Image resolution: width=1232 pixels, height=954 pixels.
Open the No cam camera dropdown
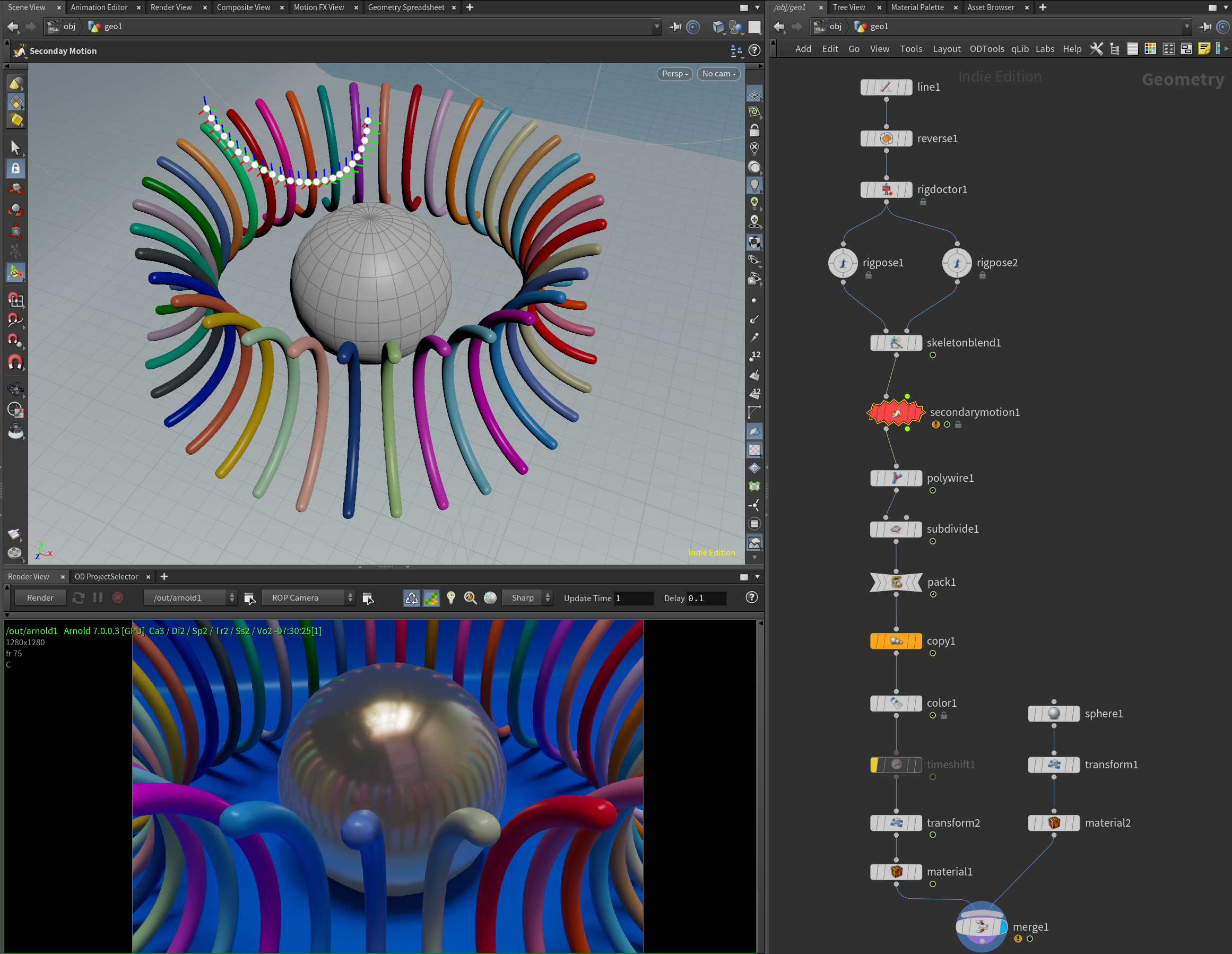tap(718, 74)
